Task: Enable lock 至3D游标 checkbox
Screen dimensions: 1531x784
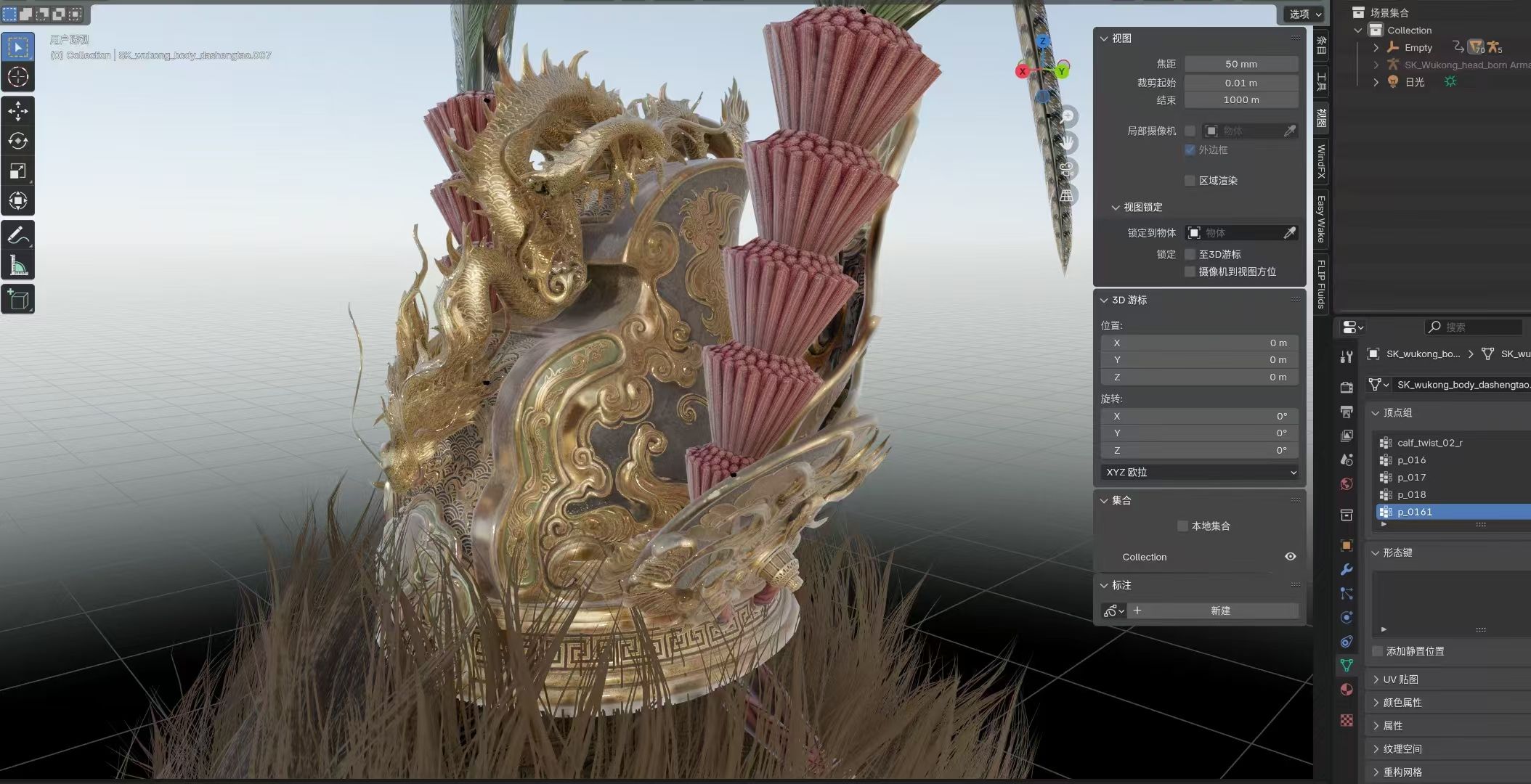Action: click(1190, 254)
